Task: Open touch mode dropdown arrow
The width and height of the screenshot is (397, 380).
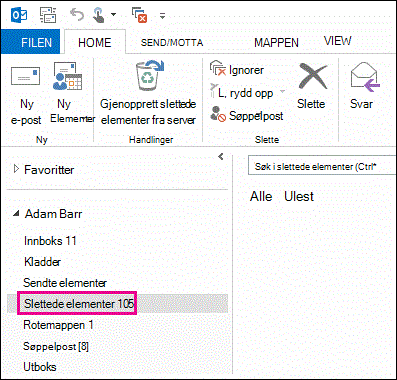Action: [114, 15]
